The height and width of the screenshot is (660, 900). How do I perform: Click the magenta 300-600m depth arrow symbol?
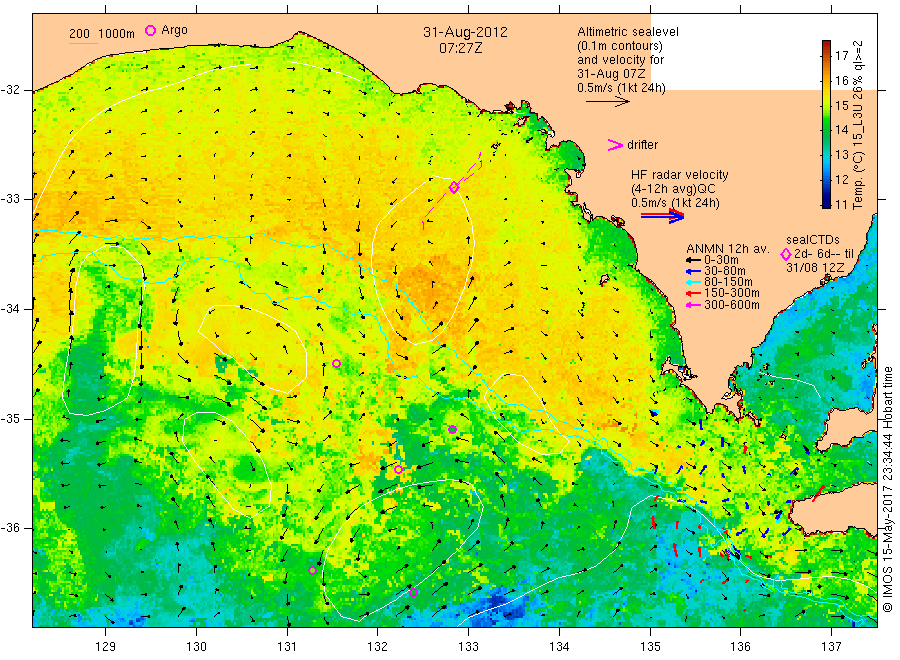pos(693,305)
